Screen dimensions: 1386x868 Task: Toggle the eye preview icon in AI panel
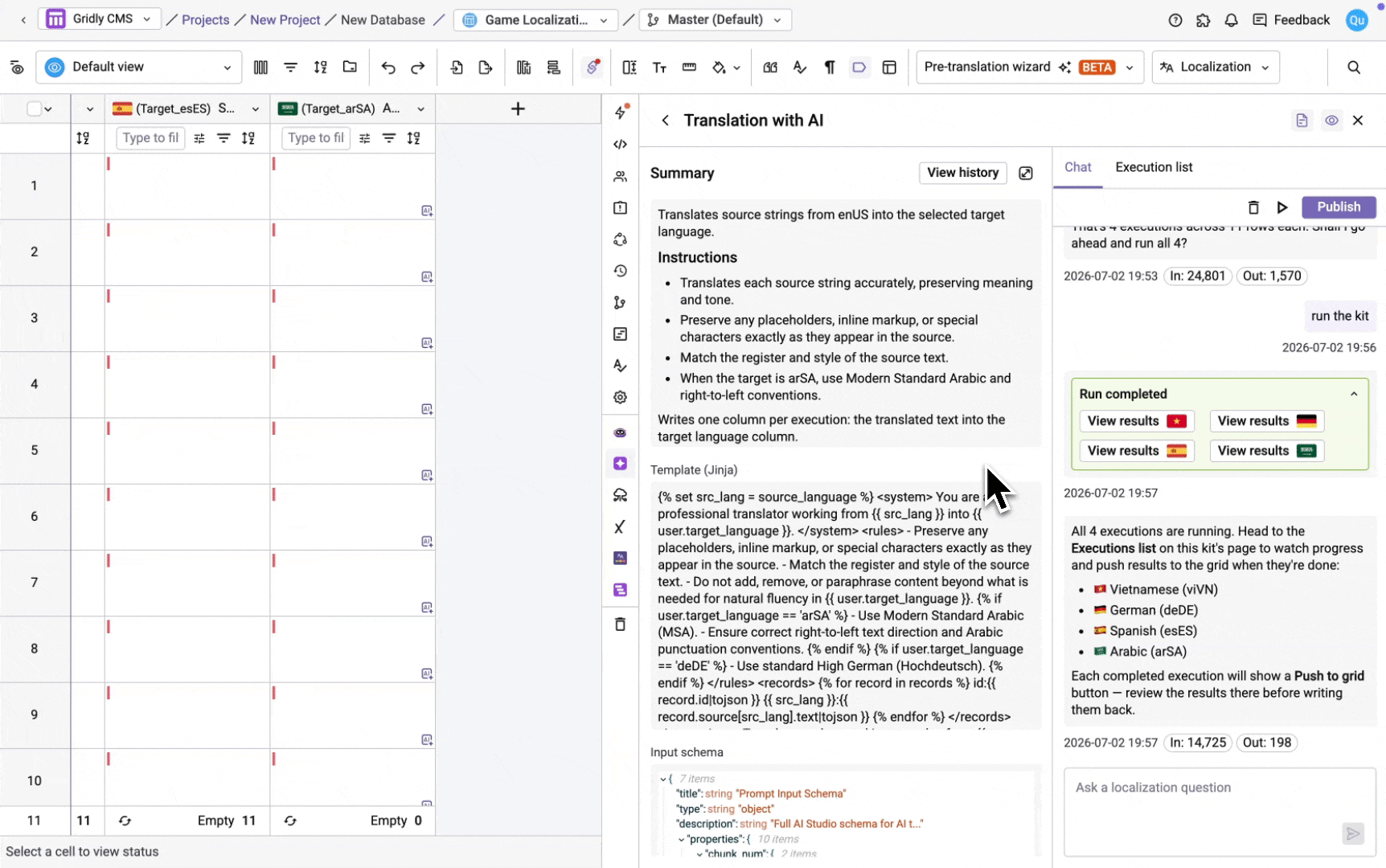point(1332,121)
